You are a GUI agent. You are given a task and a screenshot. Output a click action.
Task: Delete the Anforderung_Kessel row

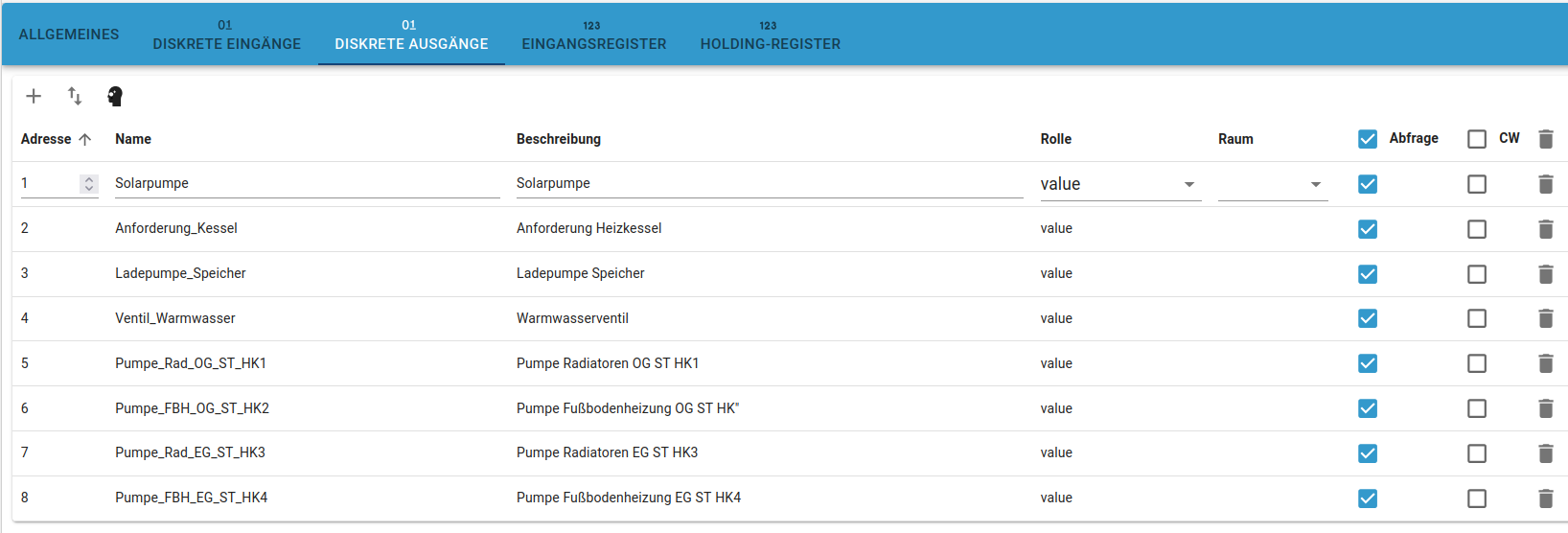coord(1545,229)
